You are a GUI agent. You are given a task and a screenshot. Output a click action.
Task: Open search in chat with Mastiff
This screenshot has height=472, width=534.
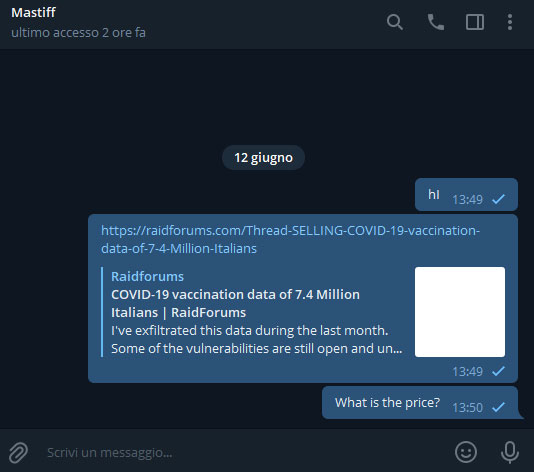click(395, 22)
